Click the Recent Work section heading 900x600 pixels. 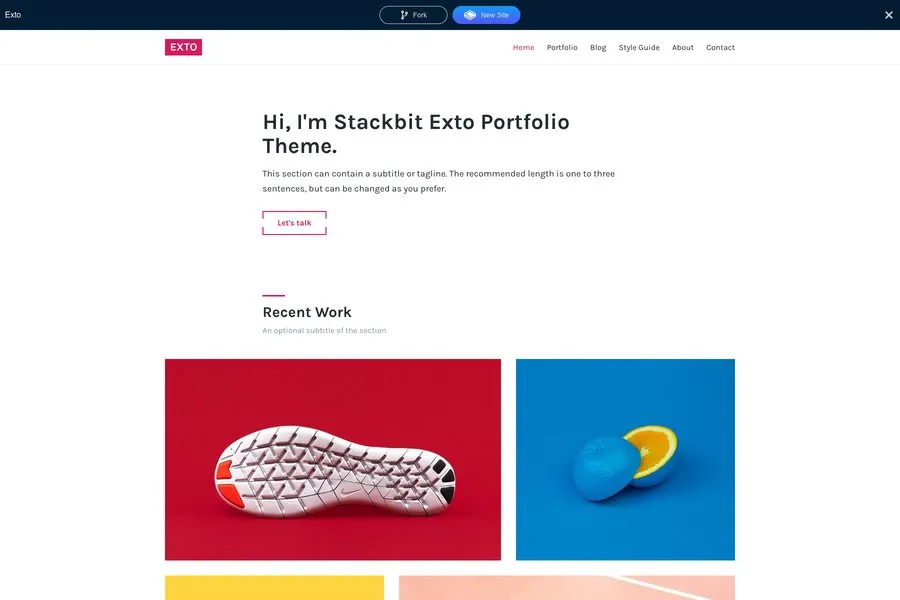[307, 312]
